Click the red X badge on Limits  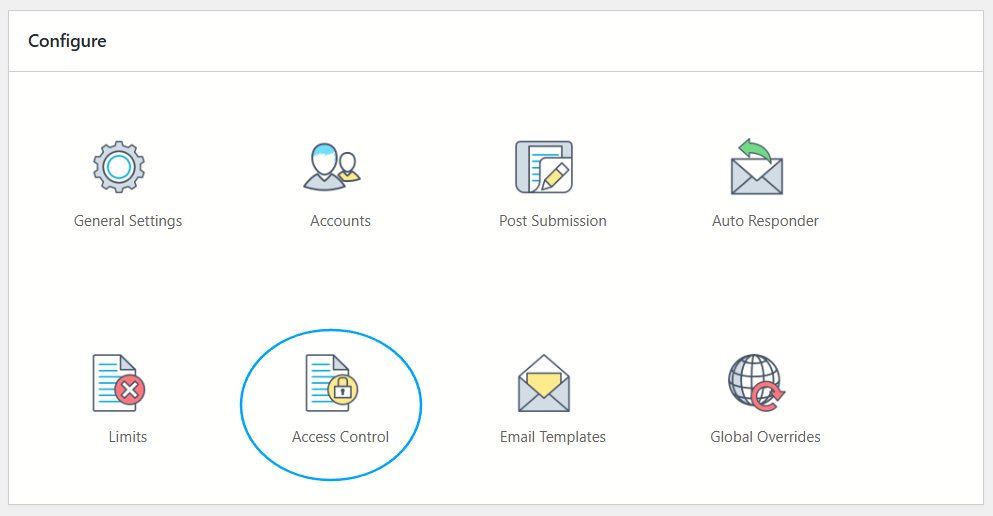pyautogui.click(x=130, y=389)
